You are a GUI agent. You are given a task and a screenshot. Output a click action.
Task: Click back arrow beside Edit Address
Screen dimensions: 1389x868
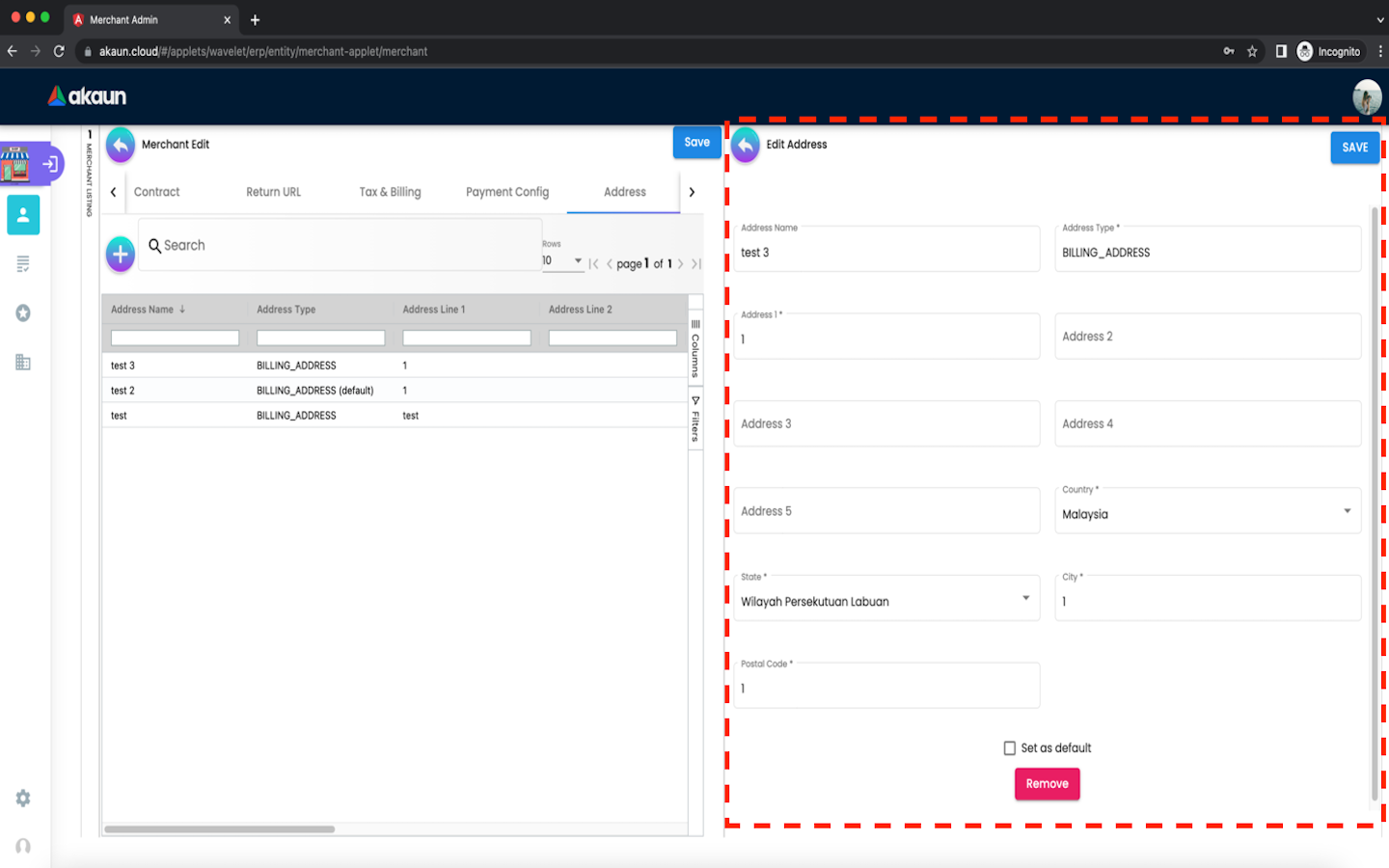tap(746, 145)
